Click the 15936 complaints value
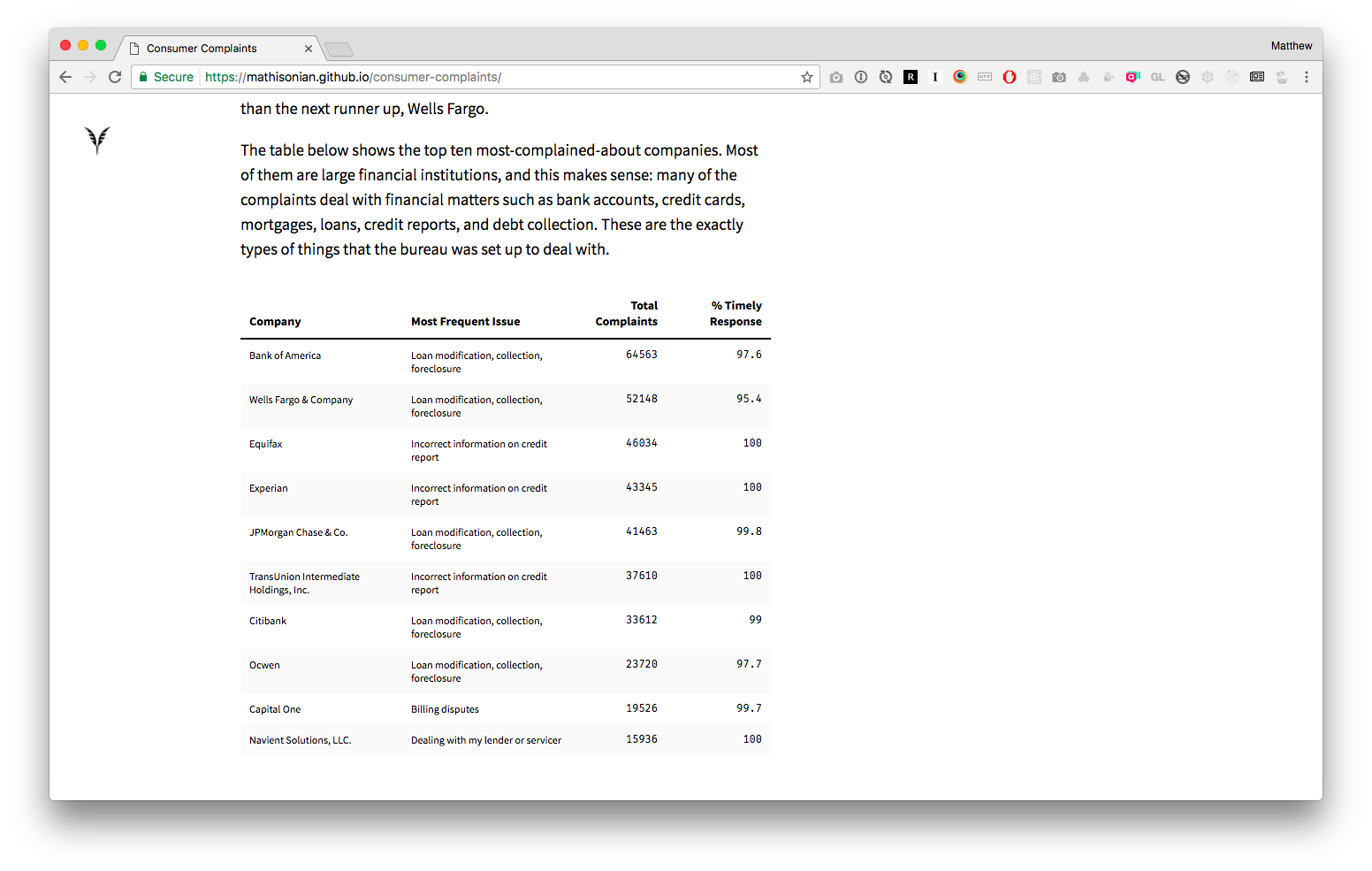This screenshot has width=1372, height=871. tap(642, 739)
